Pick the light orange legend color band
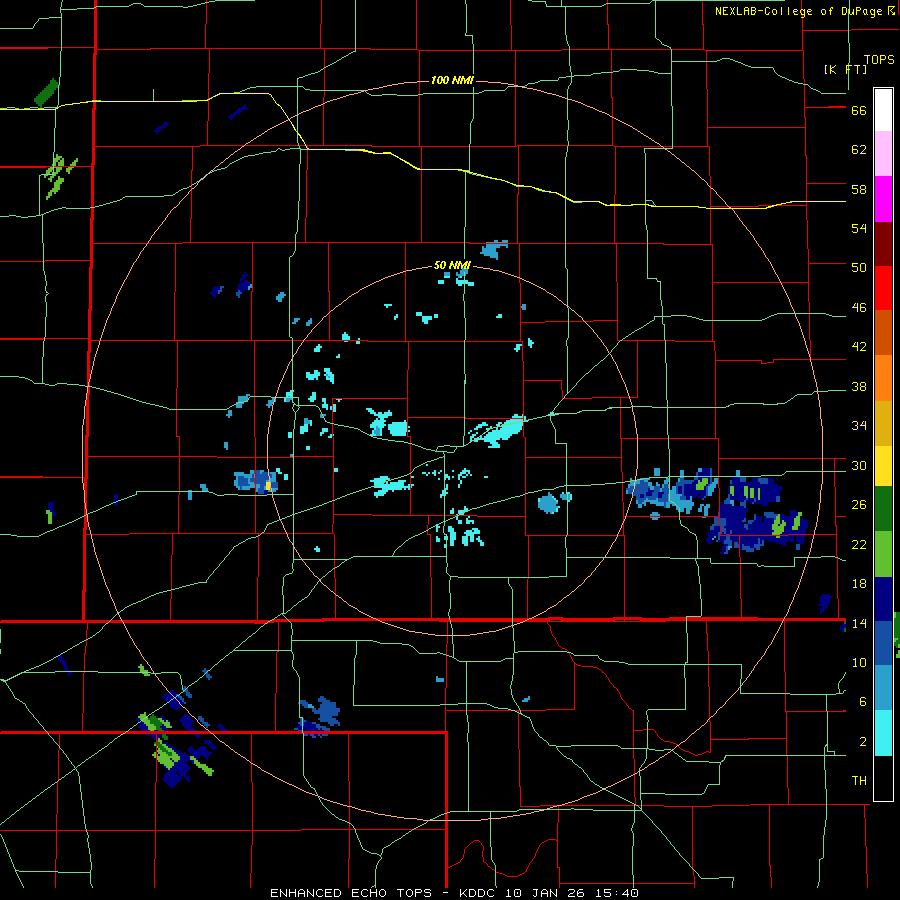The width and height of the screenshot is (900, 900). tap(883, 377)
